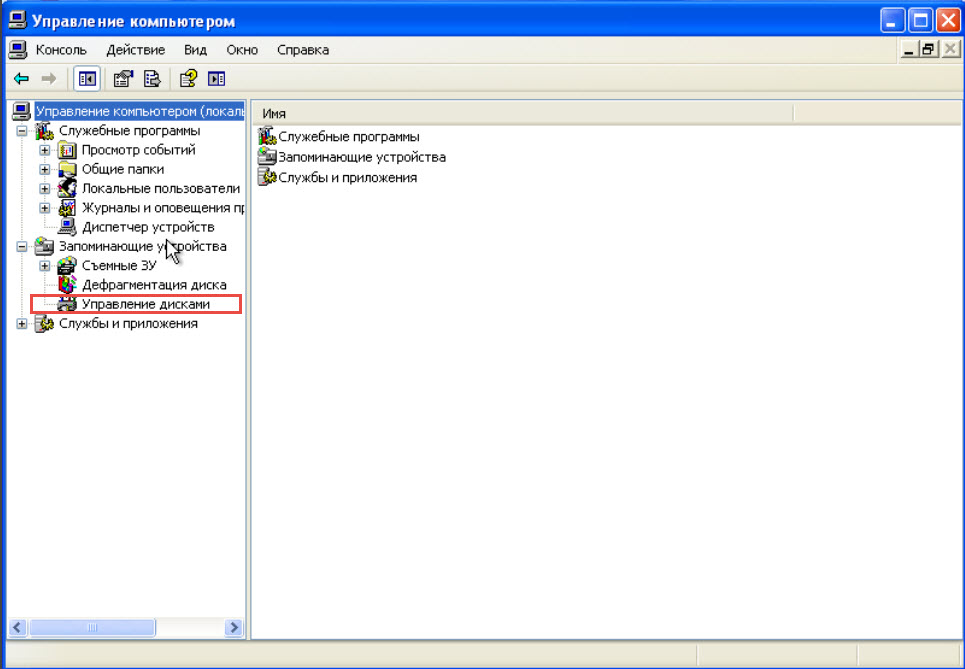Screen dimensions: 965x669
Task: Click the Съемные ЗУ tree icon
Action: tap(66, 266)
